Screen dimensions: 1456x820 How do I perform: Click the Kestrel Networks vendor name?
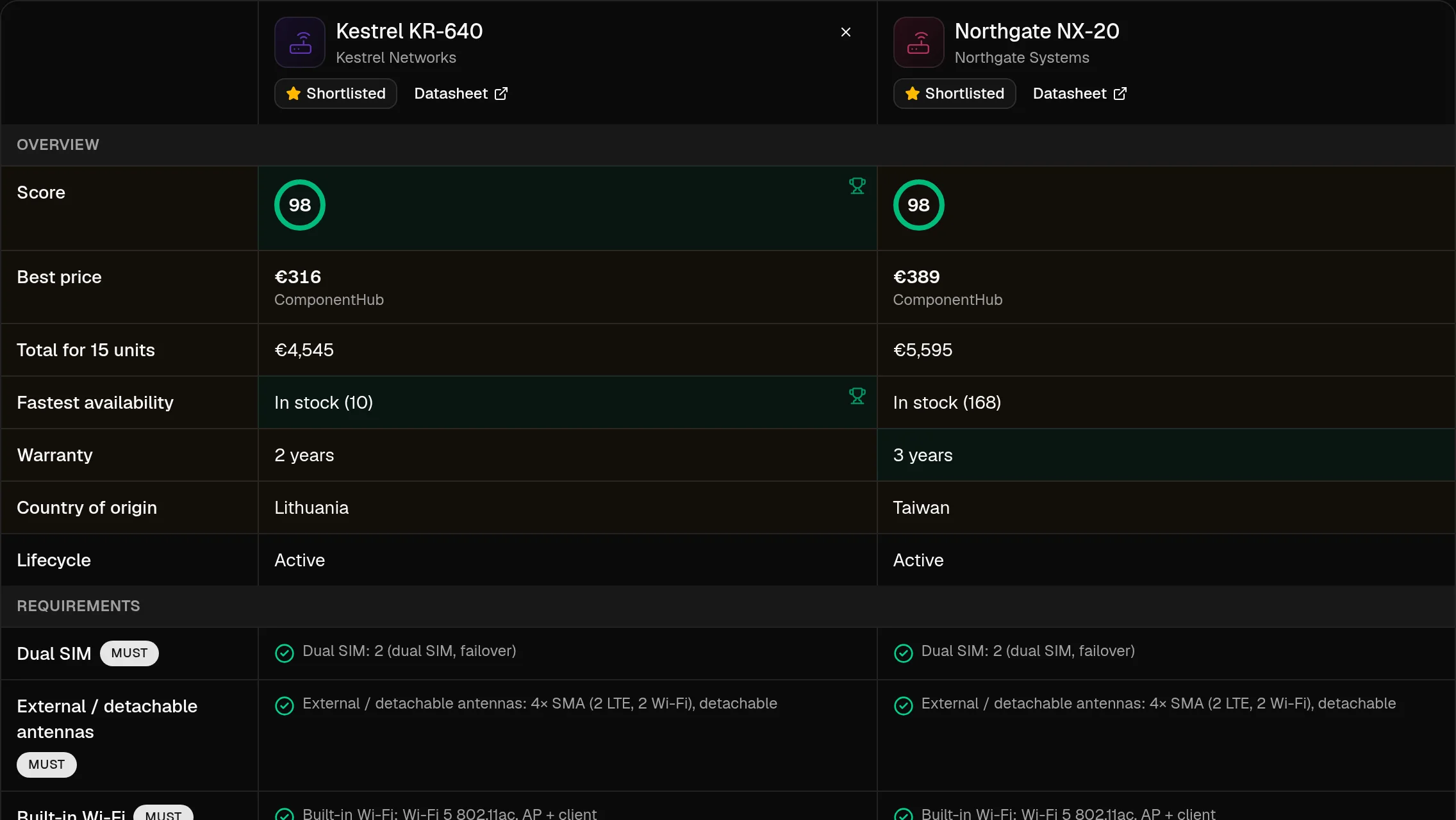pyautogui.click(x=396, y=58)
